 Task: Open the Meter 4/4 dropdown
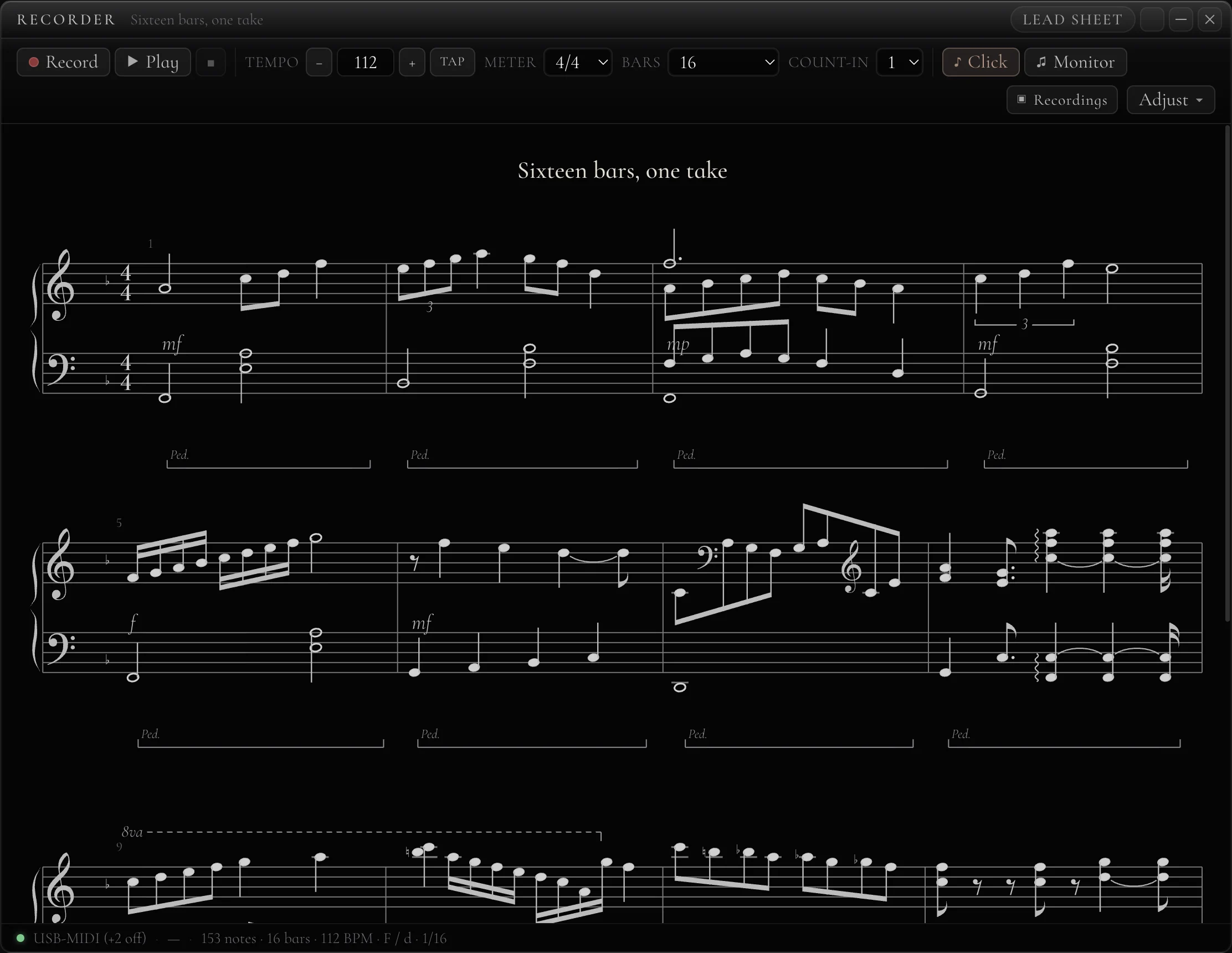(578, 63)
